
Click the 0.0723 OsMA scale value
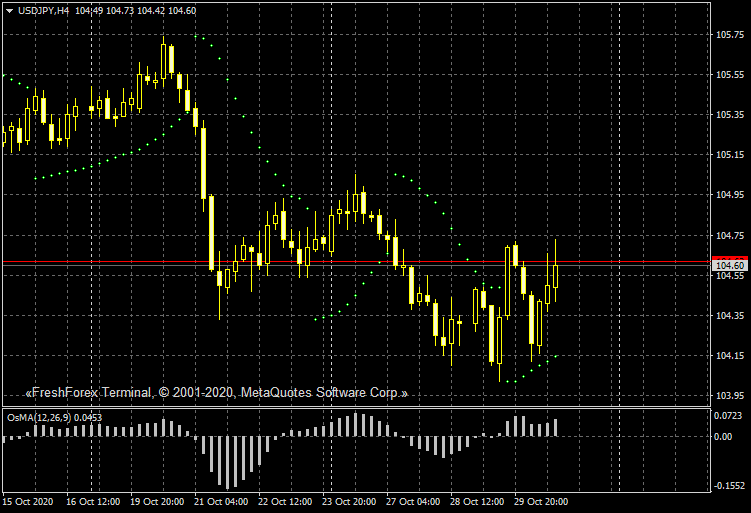[728, 416]
